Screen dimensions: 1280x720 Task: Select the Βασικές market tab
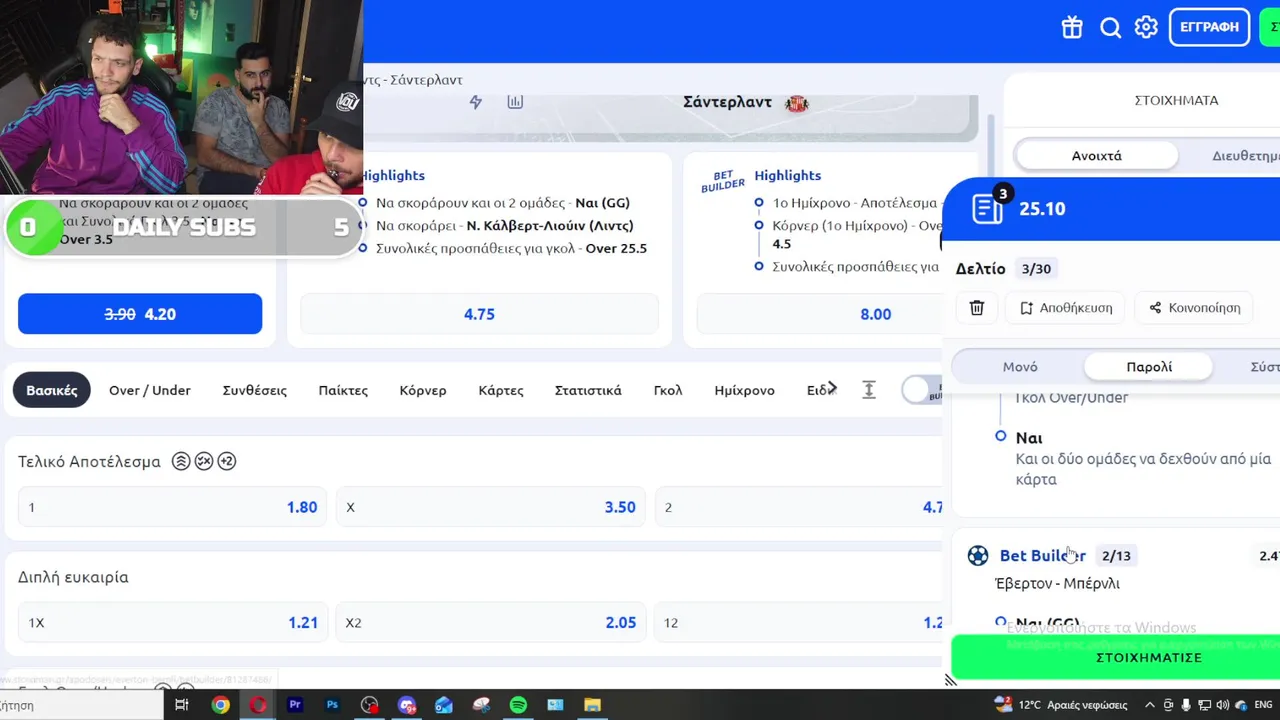click(x=52, y=390)
